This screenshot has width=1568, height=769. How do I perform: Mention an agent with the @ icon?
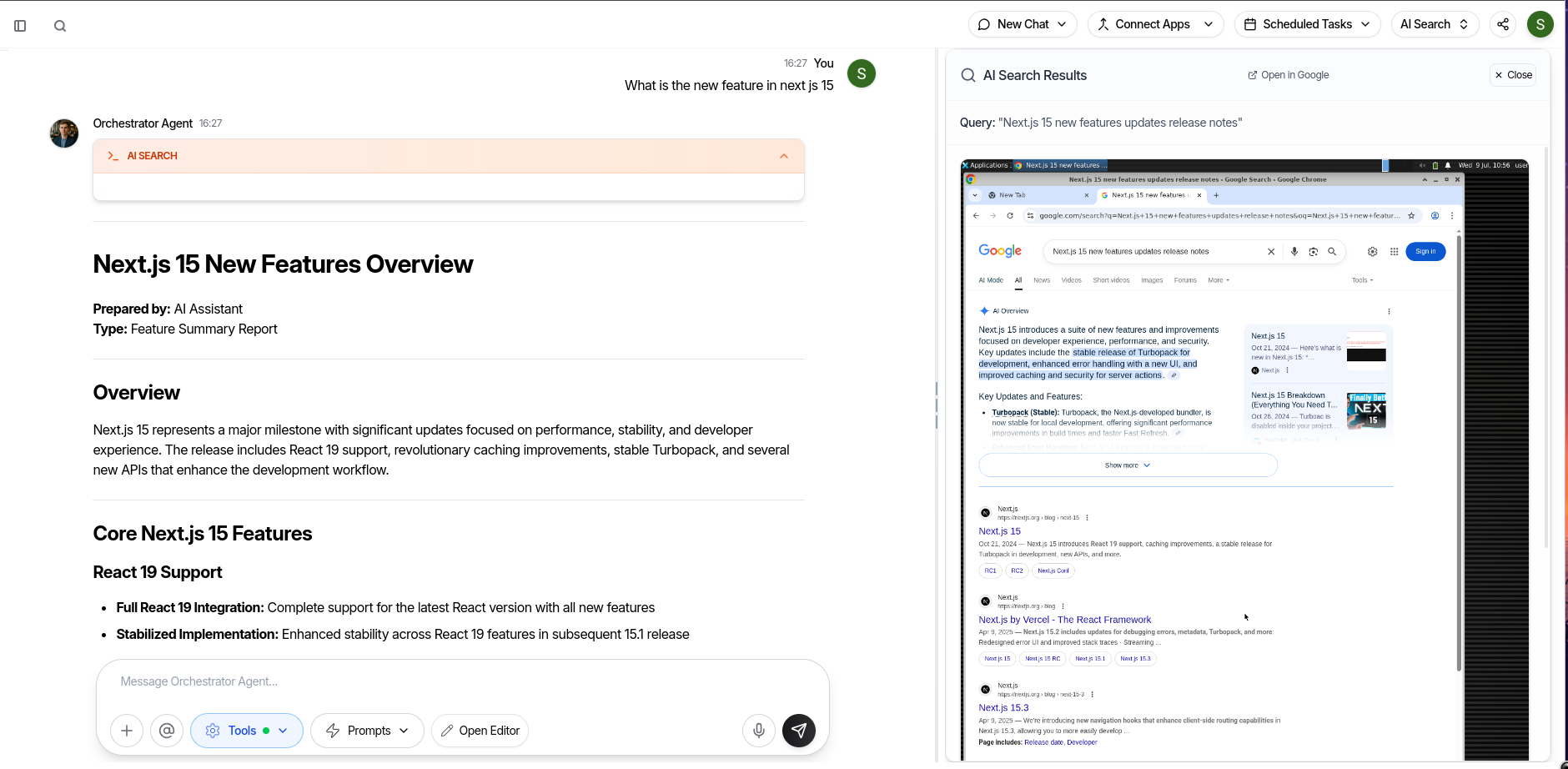click(167, 730)
